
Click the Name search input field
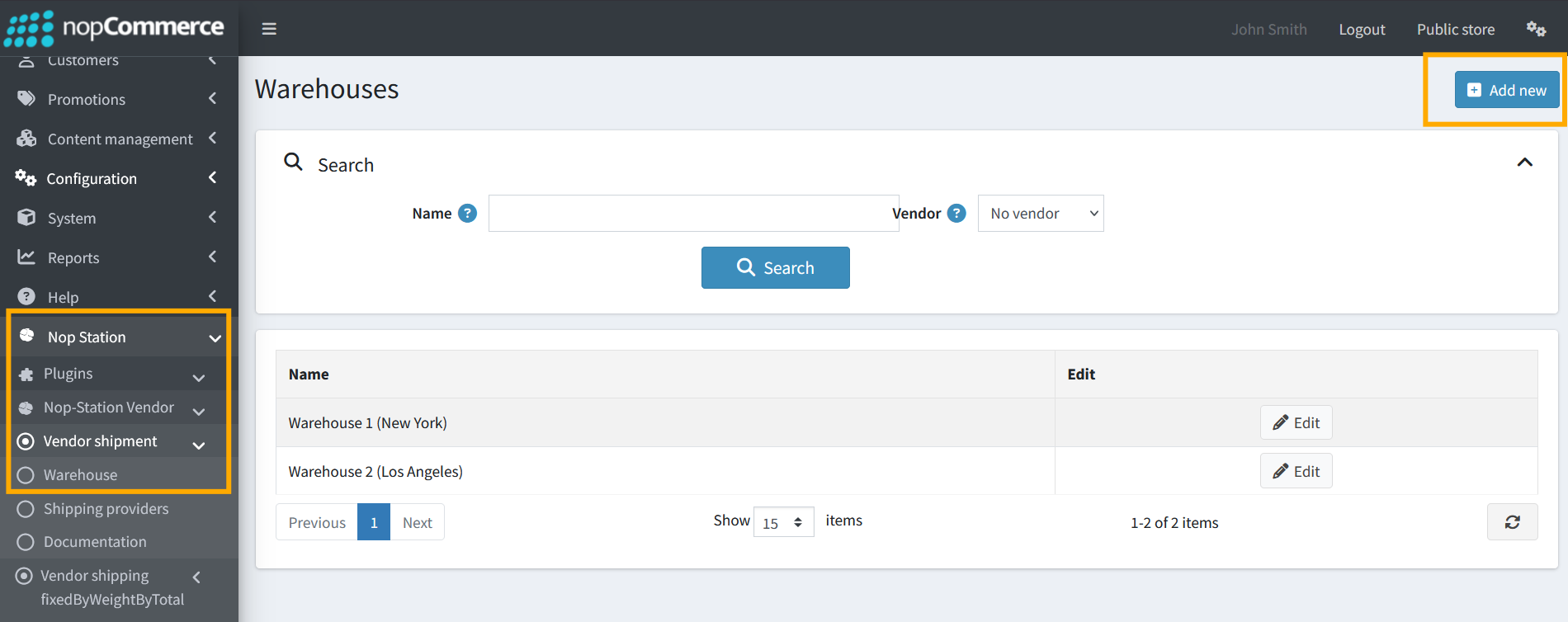(693, 214)
